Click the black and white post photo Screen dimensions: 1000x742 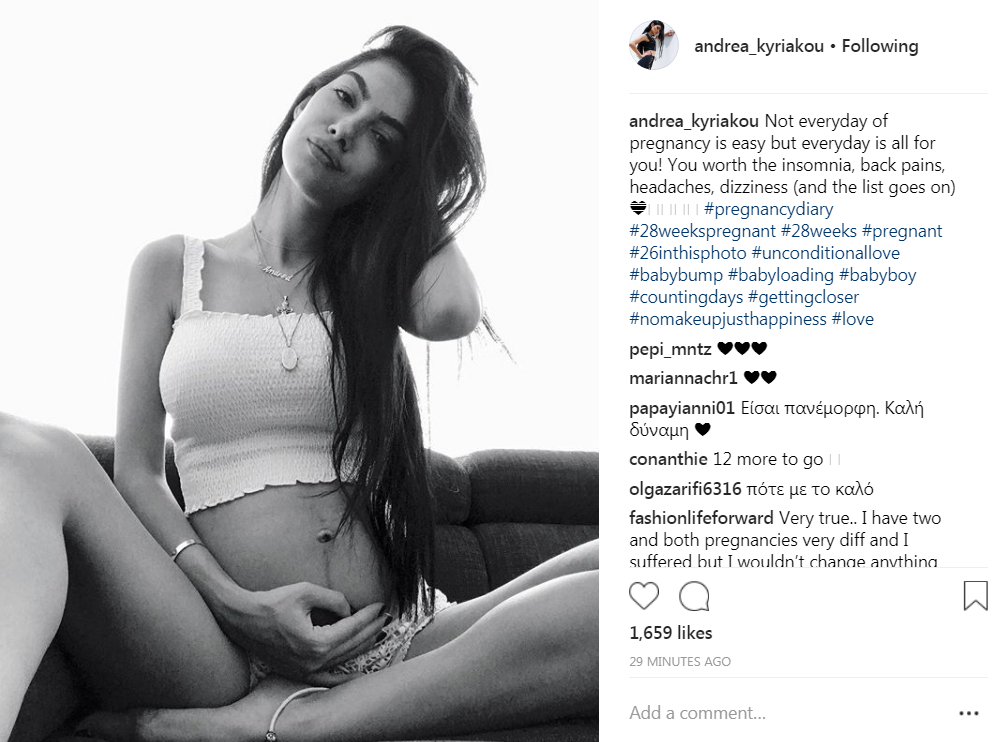[x=299, y=371]
